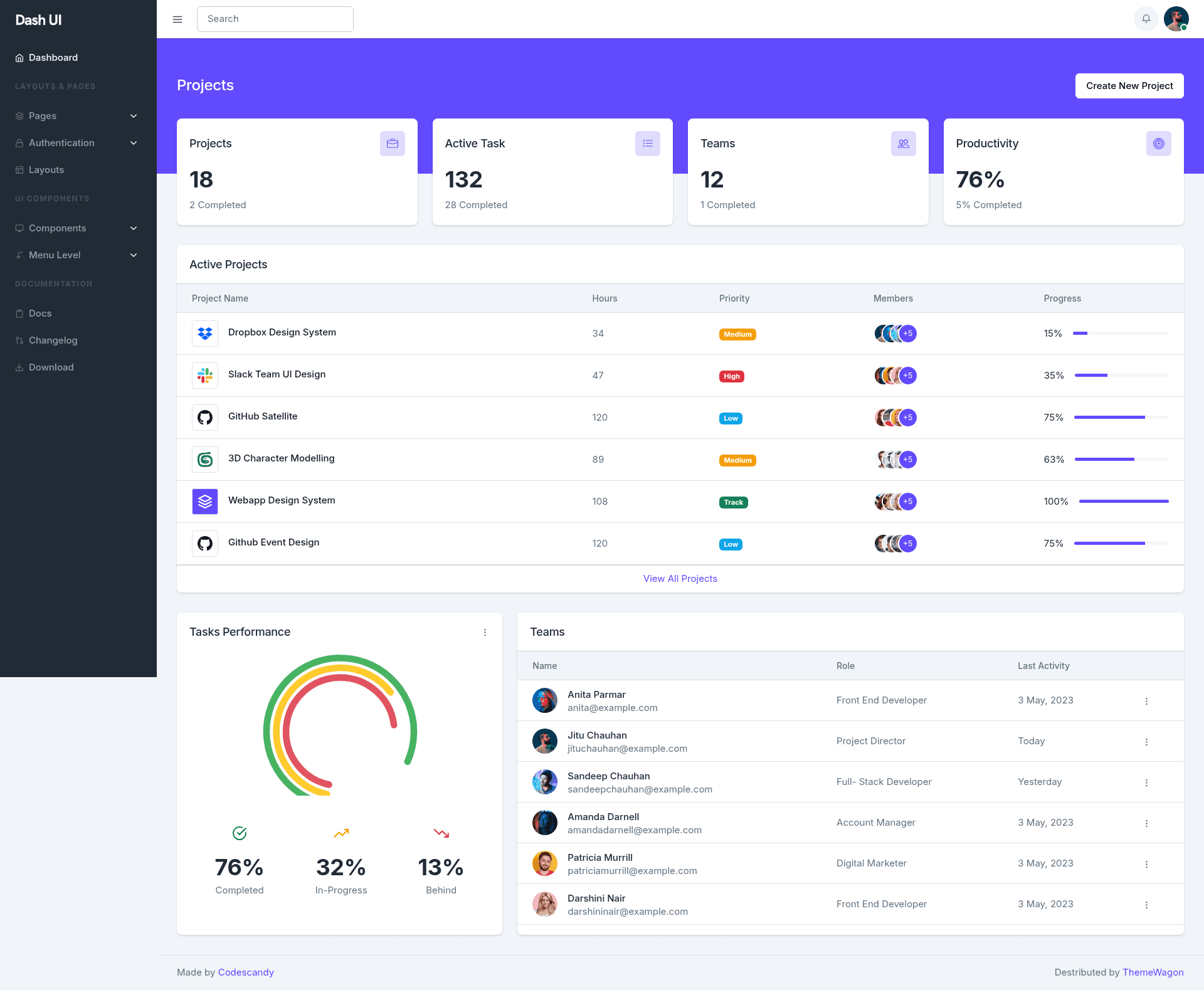This screenshot has width=1204, height=990.
Task: Click the Project Director role cell
Action: coord(871,741)
